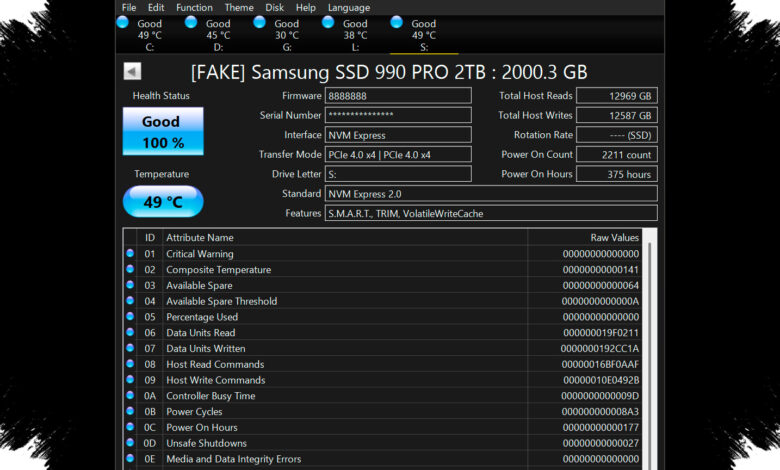Screen dimensions: 780x470
Task: Select drive G: status orb
Action: coord(260,22)
